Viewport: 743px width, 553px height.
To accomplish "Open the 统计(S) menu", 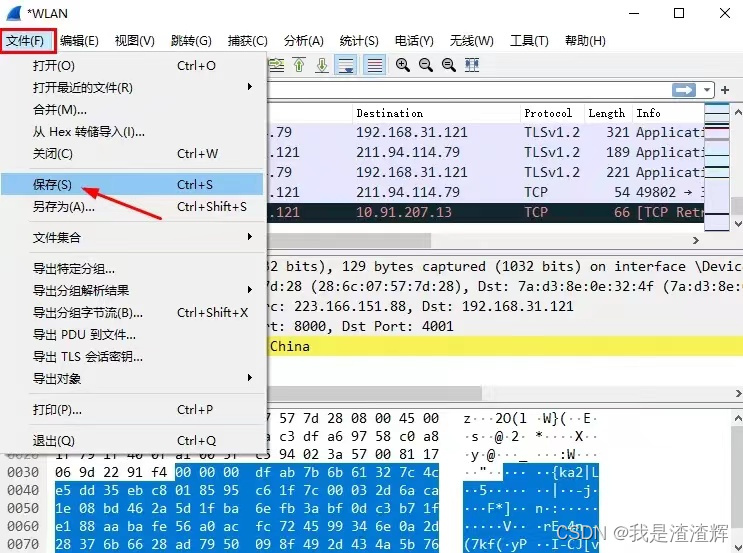I will coord(359,41).
